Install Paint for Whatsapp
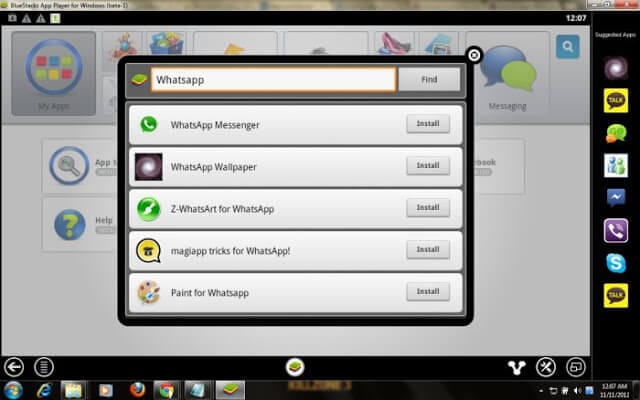 click(x=428, y=292)
